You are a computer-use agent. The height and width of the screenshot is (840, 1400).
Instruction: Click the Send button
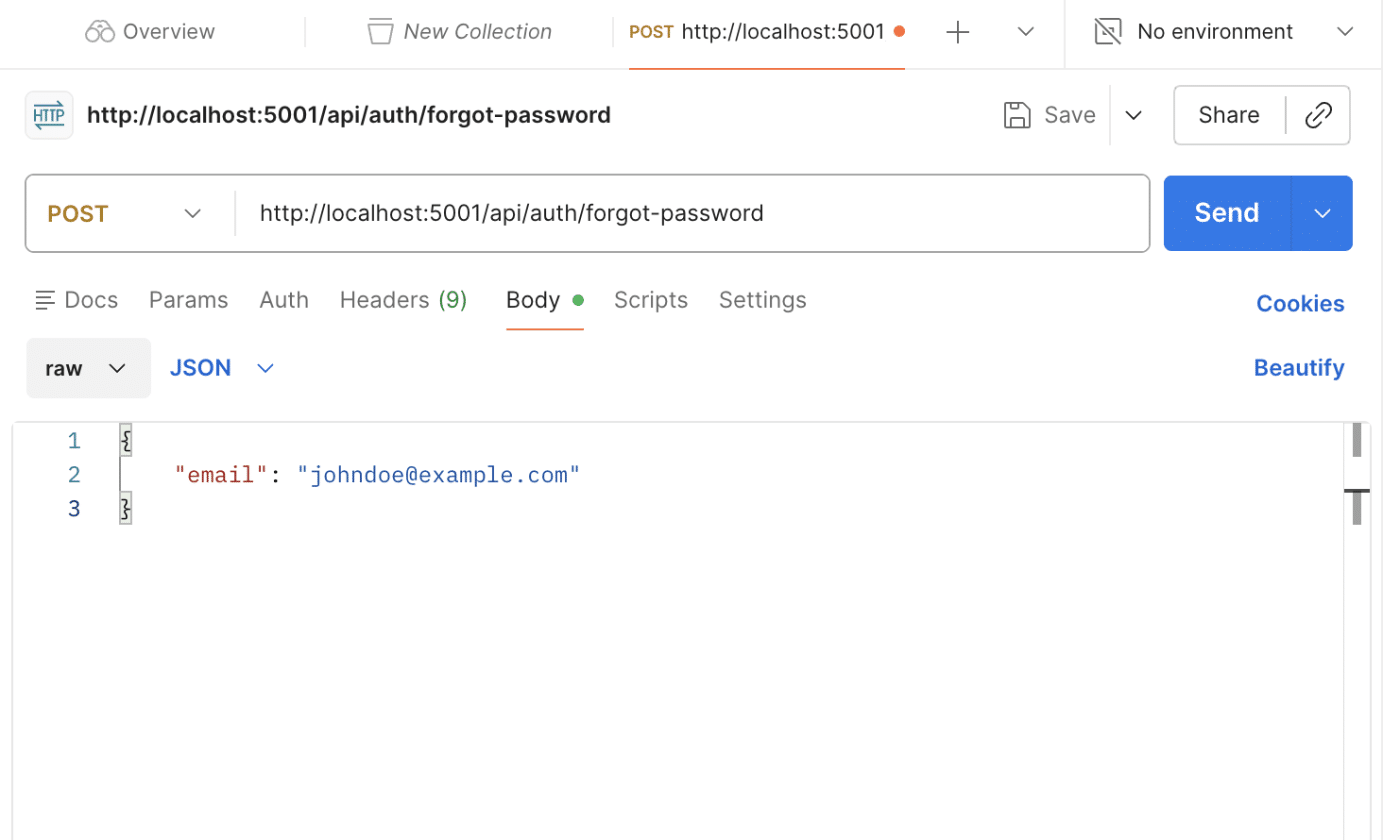1225,212
